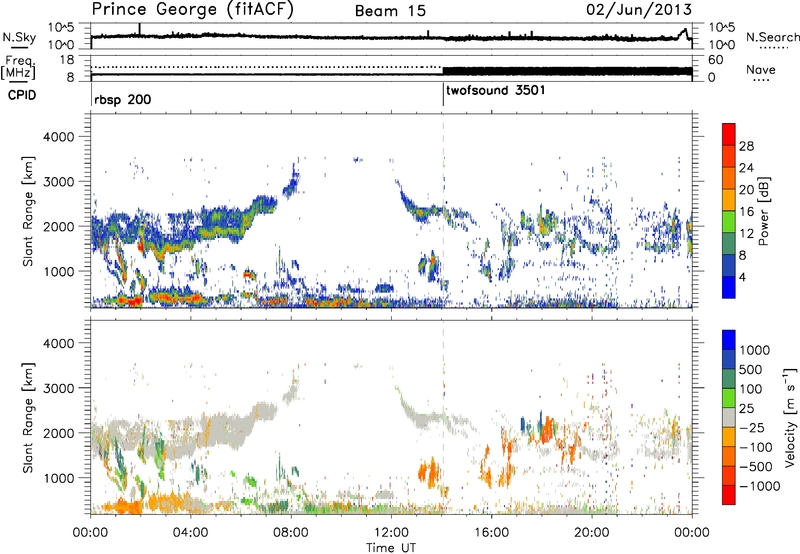This screenshot has width=800, height=554.
Task: Click the 'CPID' row label
Action: click(22, 95)
